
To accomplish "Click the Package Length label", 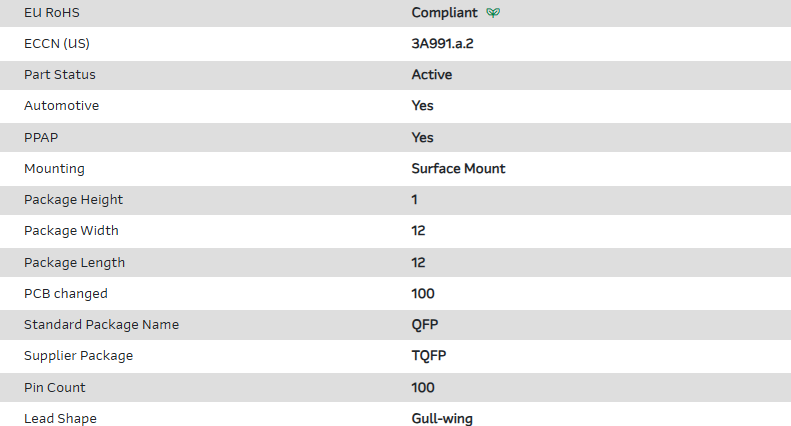I will tap(74, 263).
